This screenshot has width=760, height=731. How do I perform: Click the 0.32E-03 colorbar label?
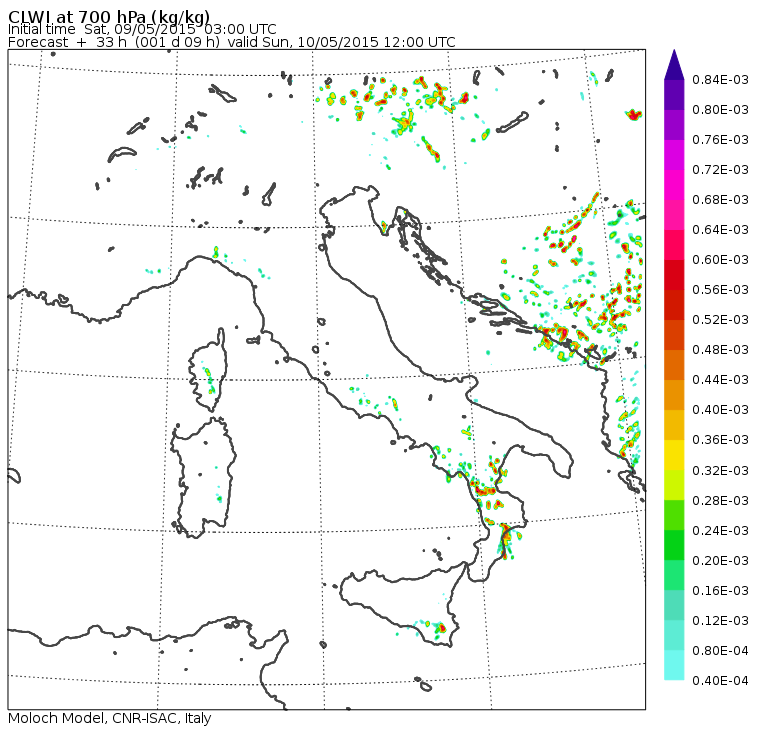tap(720, 471)
